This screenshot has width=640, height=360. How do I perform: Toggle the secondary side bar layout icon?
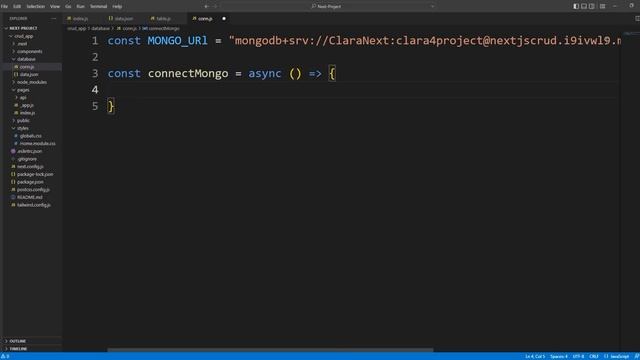pyautogui.click(x=591, y=7)
